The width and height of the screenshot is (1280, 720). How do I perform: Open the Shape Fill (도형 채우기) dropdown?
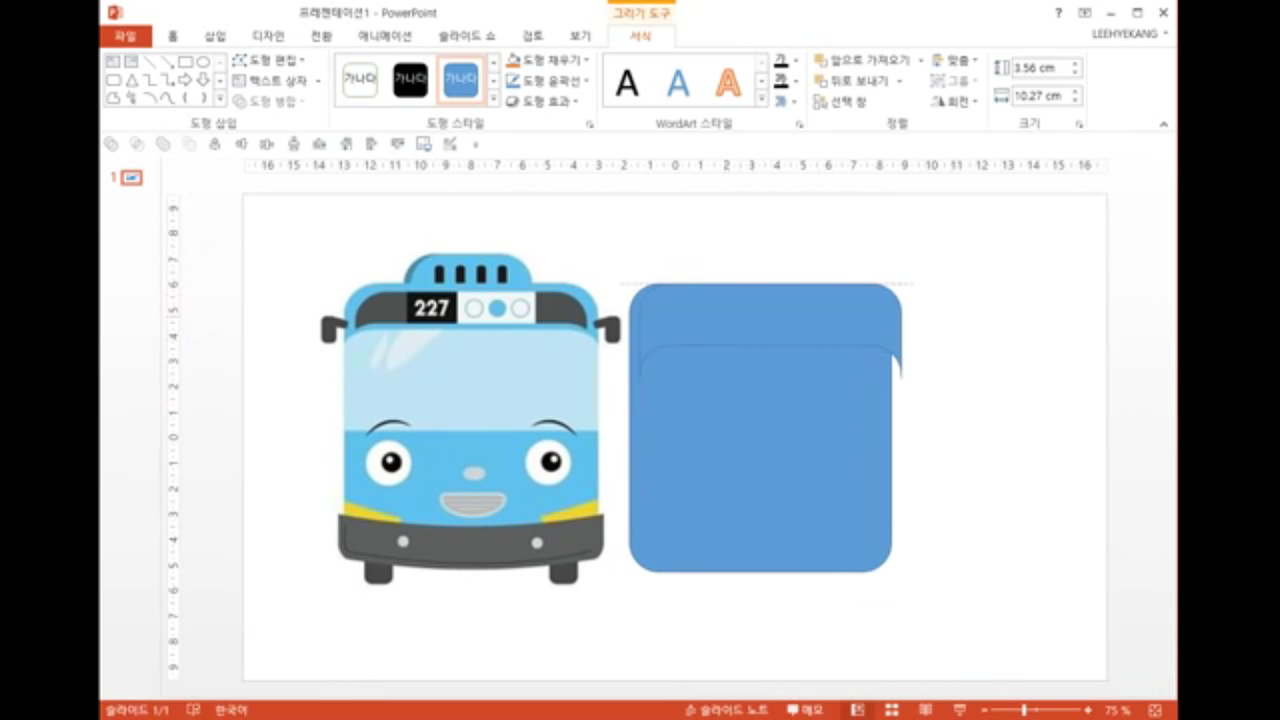point(548,61)
